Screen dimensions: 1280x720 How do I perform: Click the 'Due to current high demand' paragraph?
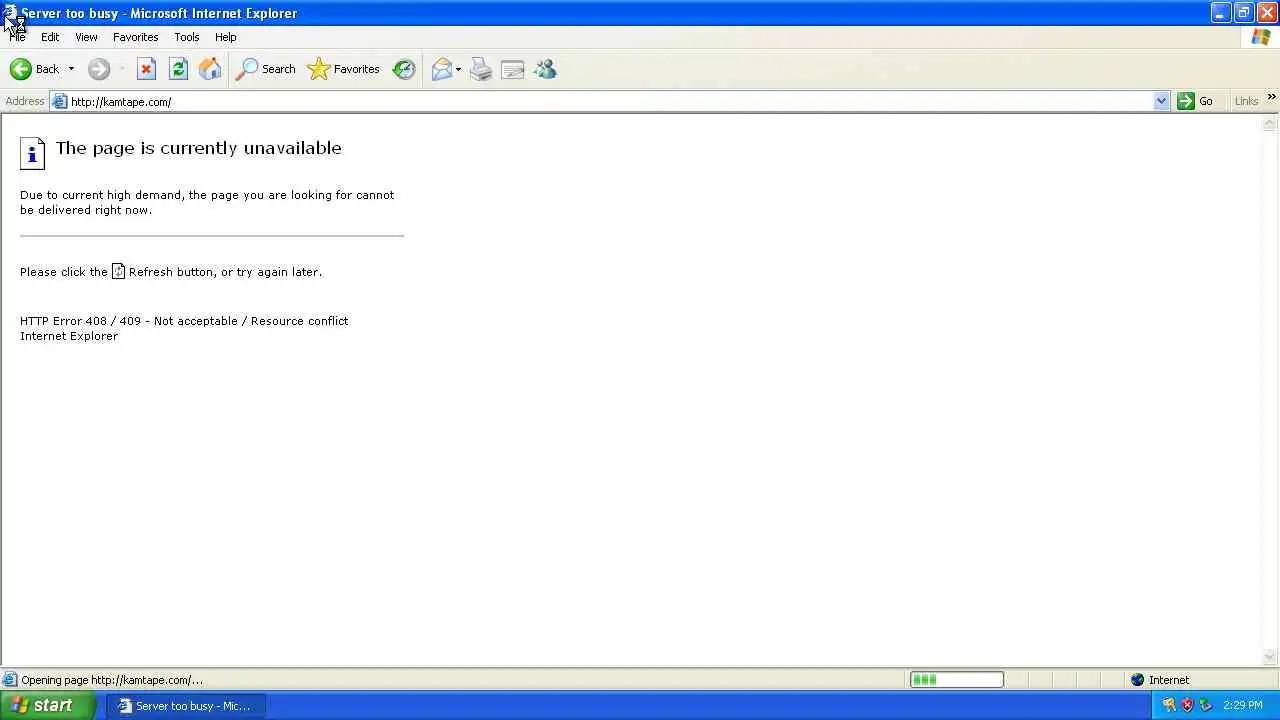pyautogui.click(x=207, y=202)
